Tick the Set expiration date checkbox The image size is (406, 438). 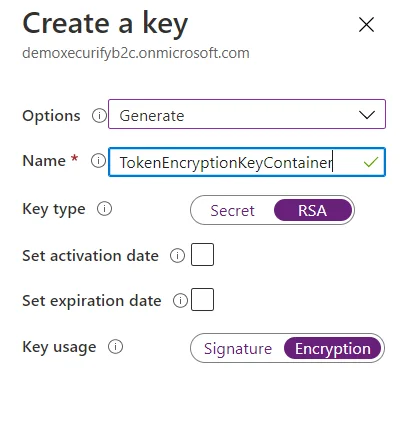[202, 300]
